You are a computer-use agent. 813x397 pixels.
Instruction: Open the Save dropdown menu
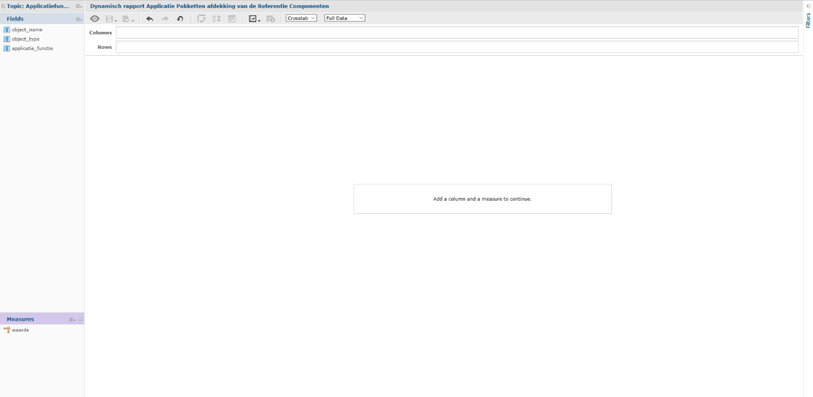click(111, 19)
